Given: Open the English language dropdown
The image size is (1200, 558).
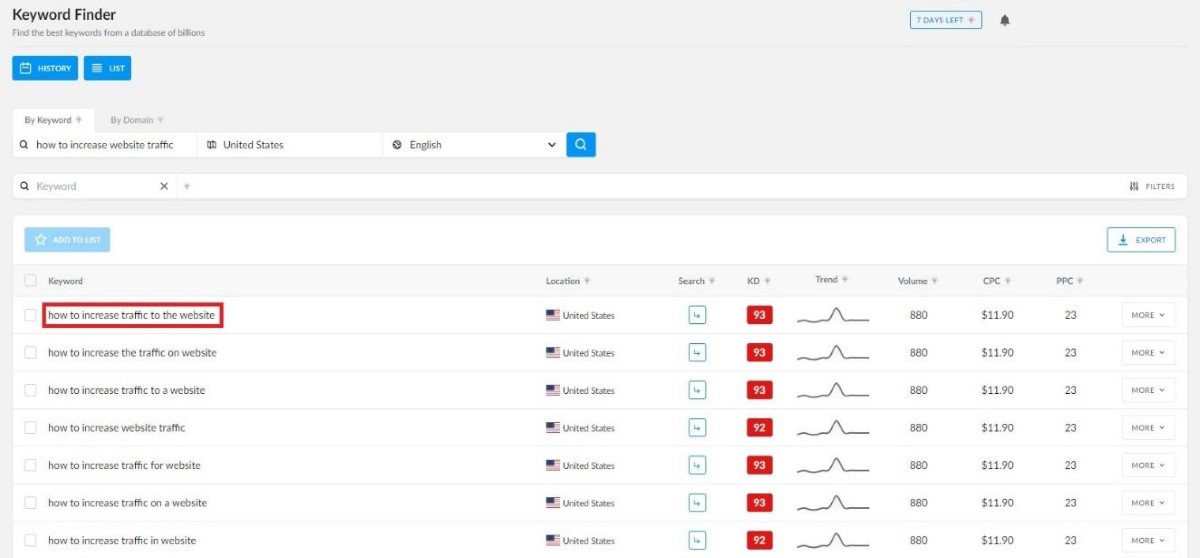Looking at the screenshot, I should click(x=474, y=145).
